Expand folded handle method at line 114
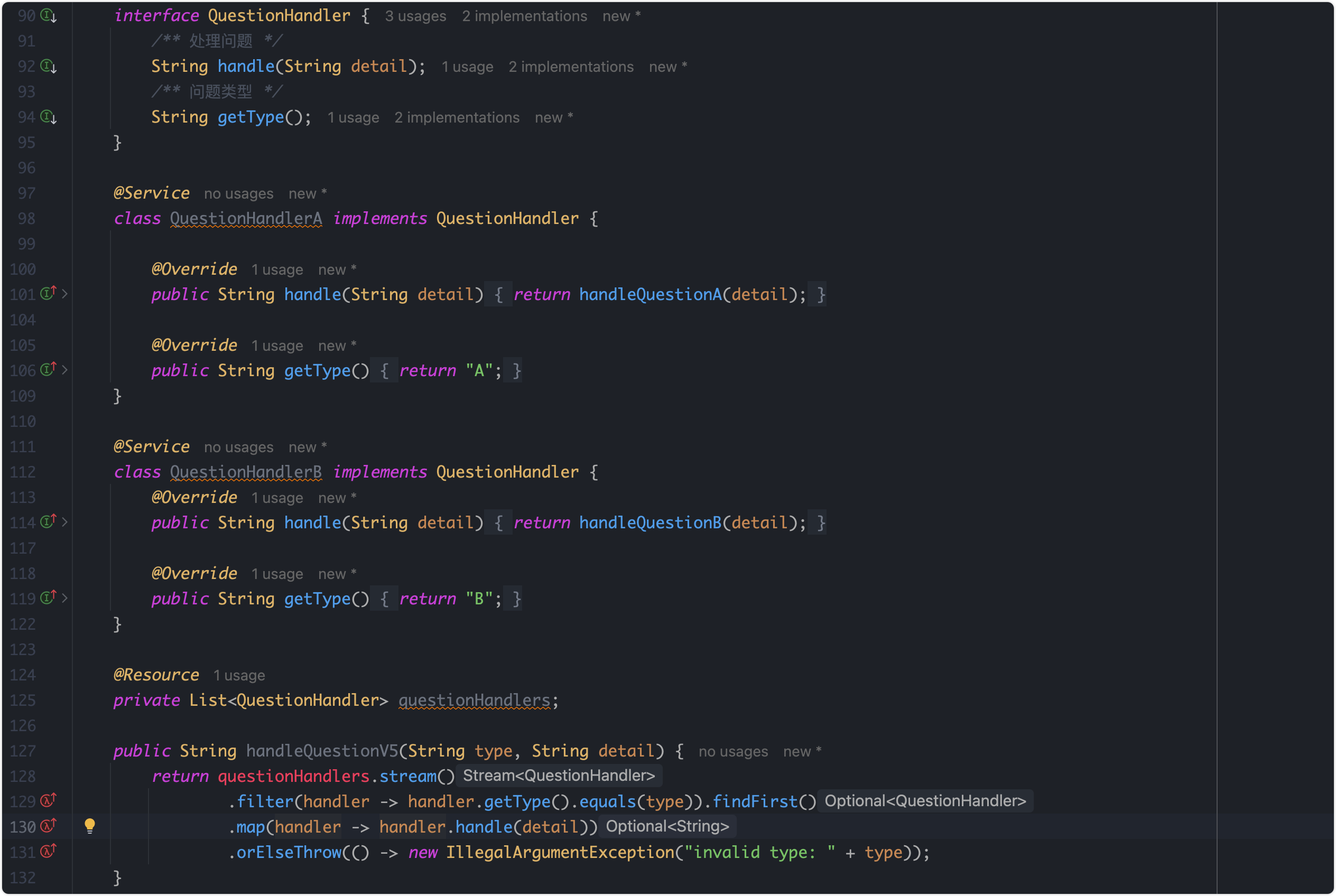 tap(64, 522)
